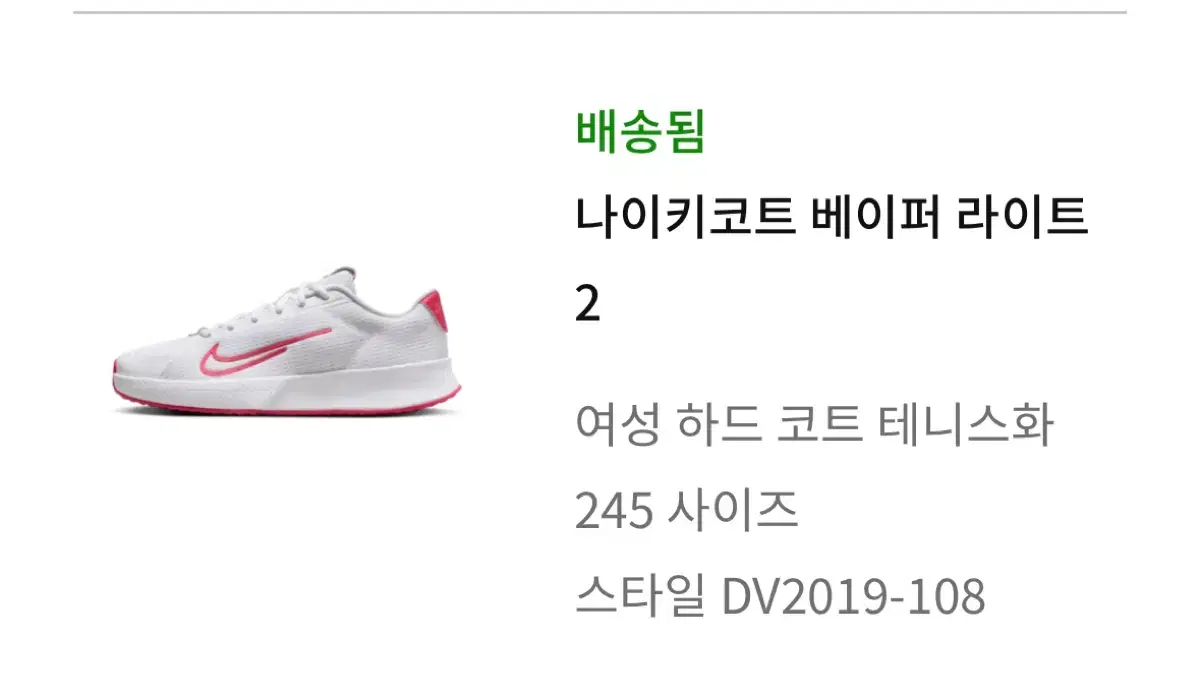Click the 245 사이즈 size line
Image resolution: width=1200 pixels, height=695 pixels.
tap(686, 512)
